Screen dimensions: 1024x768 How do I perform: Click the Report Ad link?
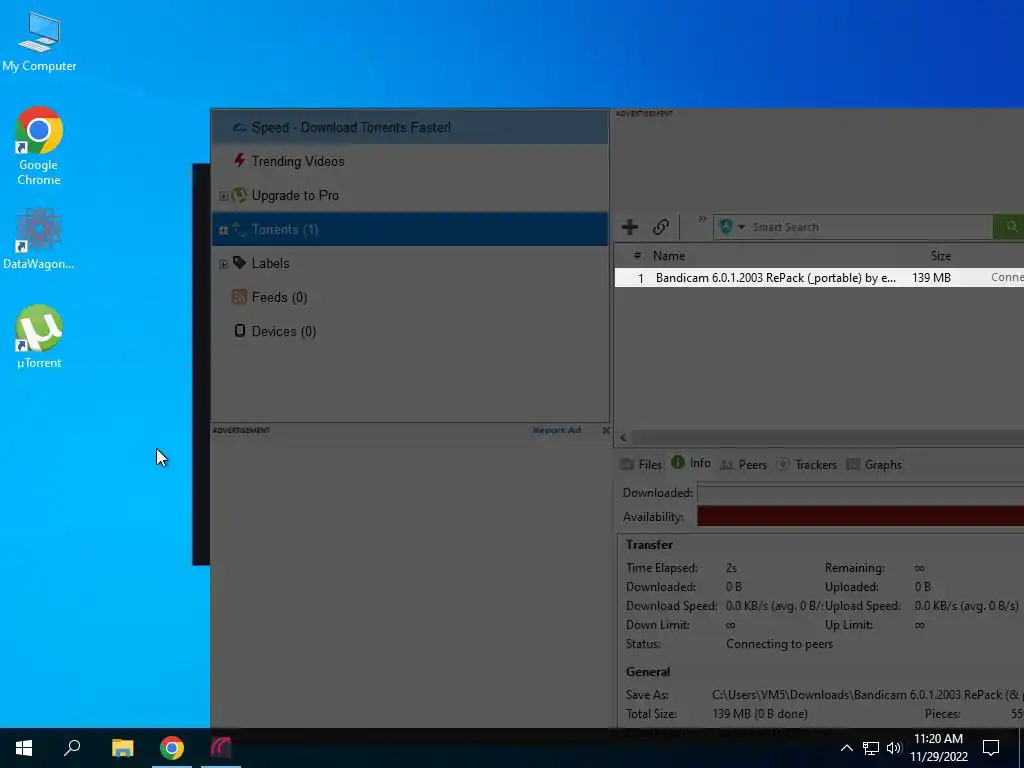coord(556,430)
